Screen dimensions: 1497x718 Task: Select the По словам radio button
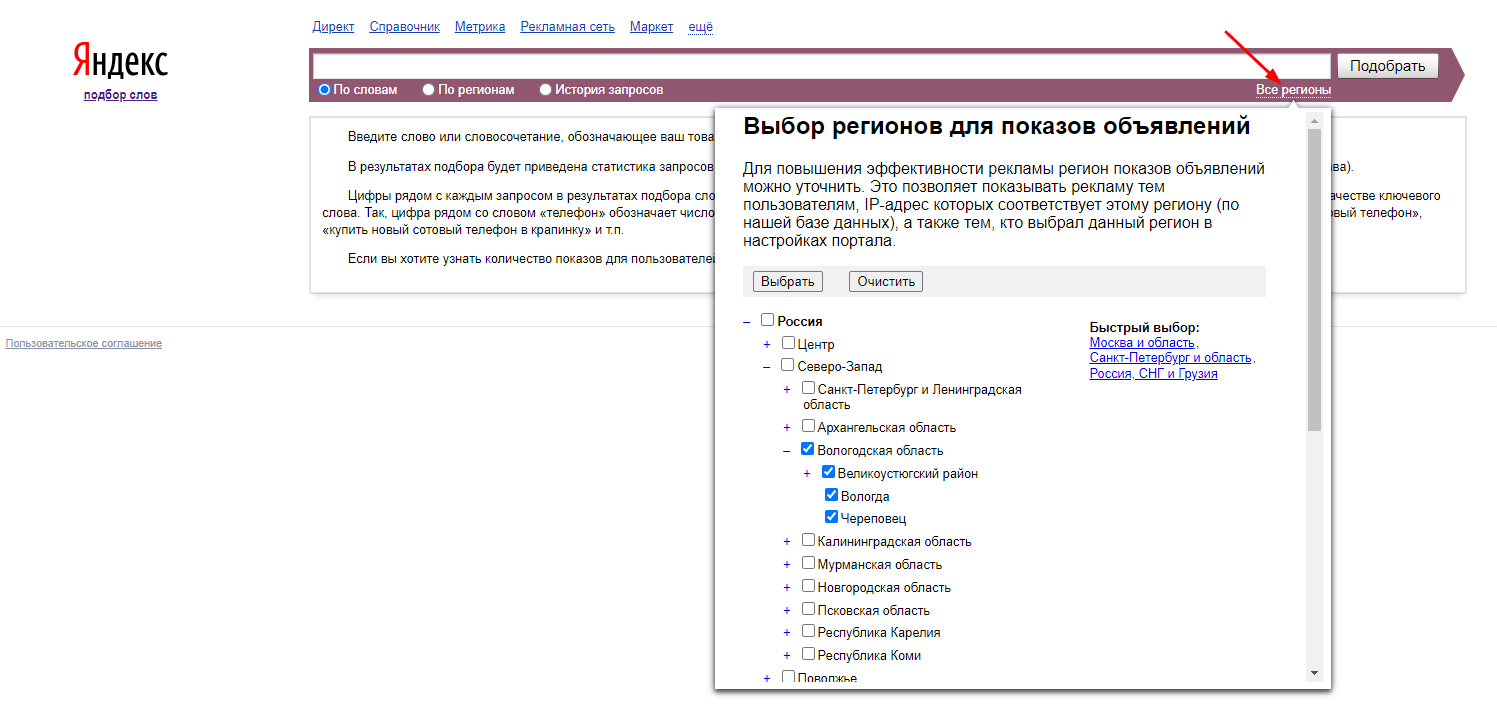(x=324, y=90)
